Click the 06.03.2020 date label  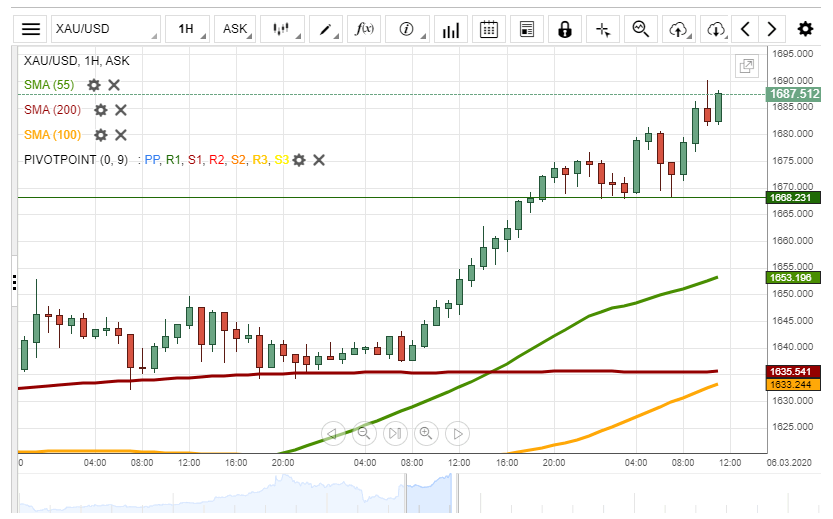[789, 463]
